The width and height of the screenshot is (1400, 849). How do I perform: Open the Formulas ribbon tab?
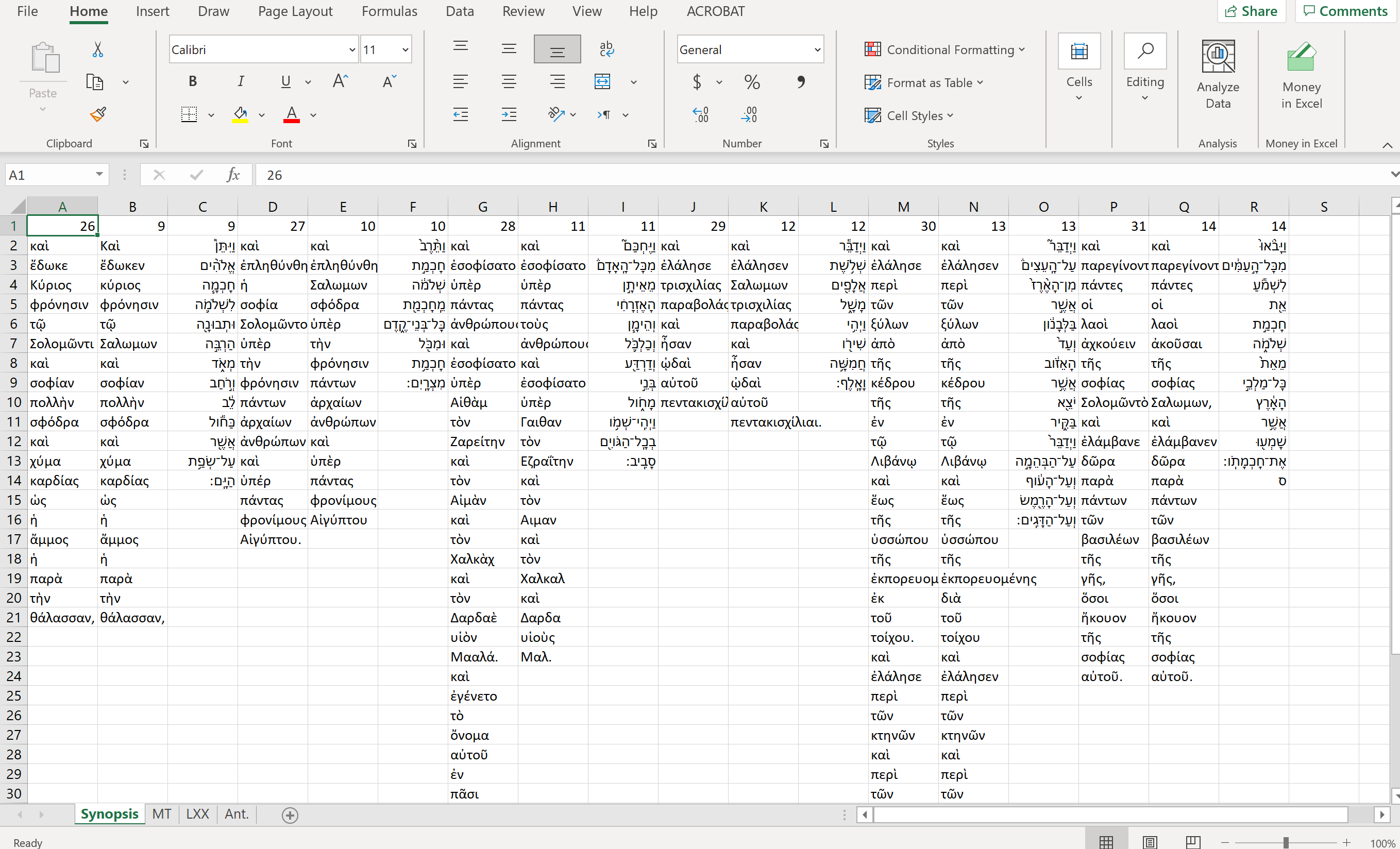point(389,11)
